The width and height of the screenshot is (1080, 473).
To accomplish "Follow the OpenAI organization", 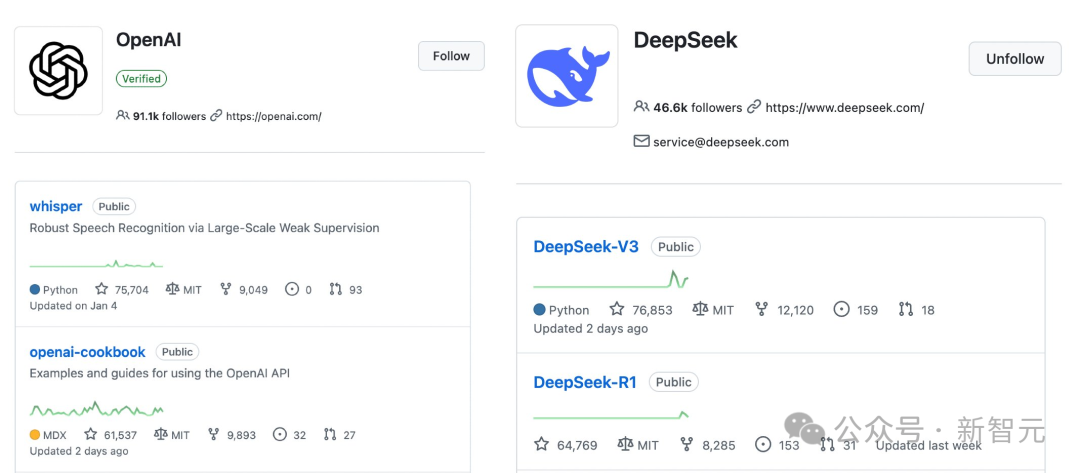I will [451, 56].
